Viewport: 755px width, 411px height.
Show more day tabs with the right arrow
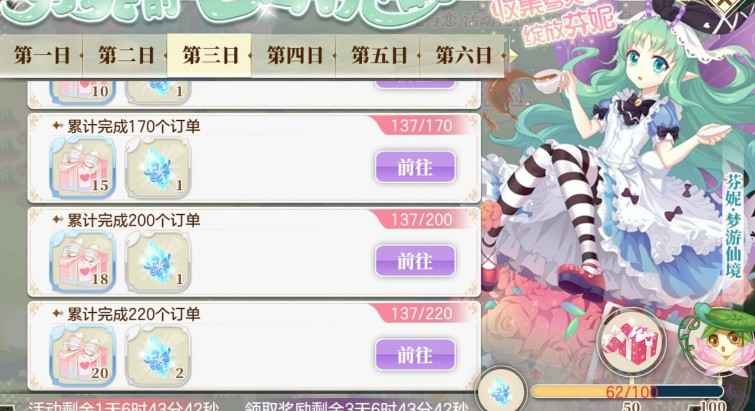[514, 56]
